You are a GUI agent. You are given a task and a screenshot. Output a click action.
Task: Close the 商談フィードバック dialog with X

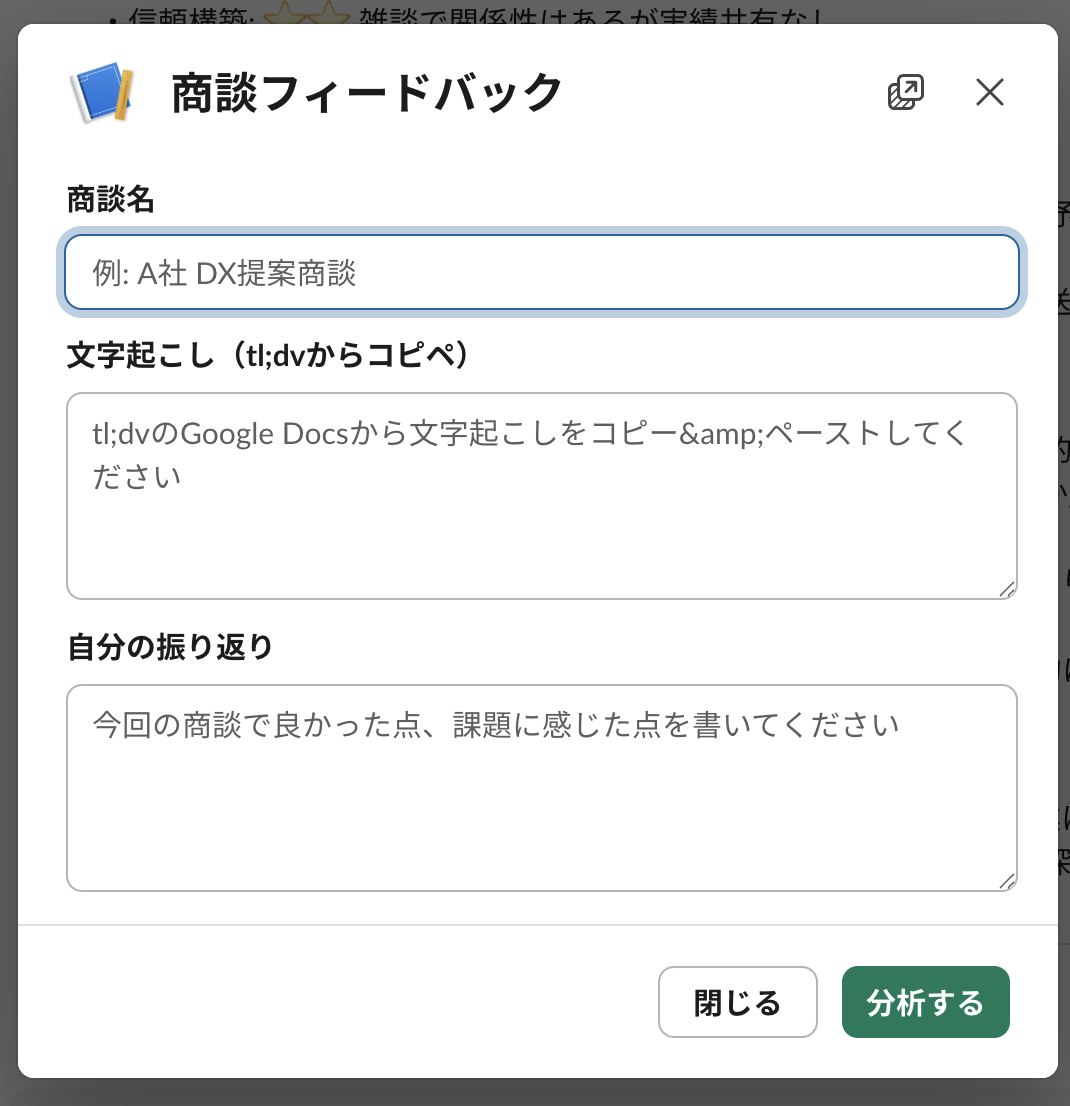pyautogui.click(x=989, y=93)
